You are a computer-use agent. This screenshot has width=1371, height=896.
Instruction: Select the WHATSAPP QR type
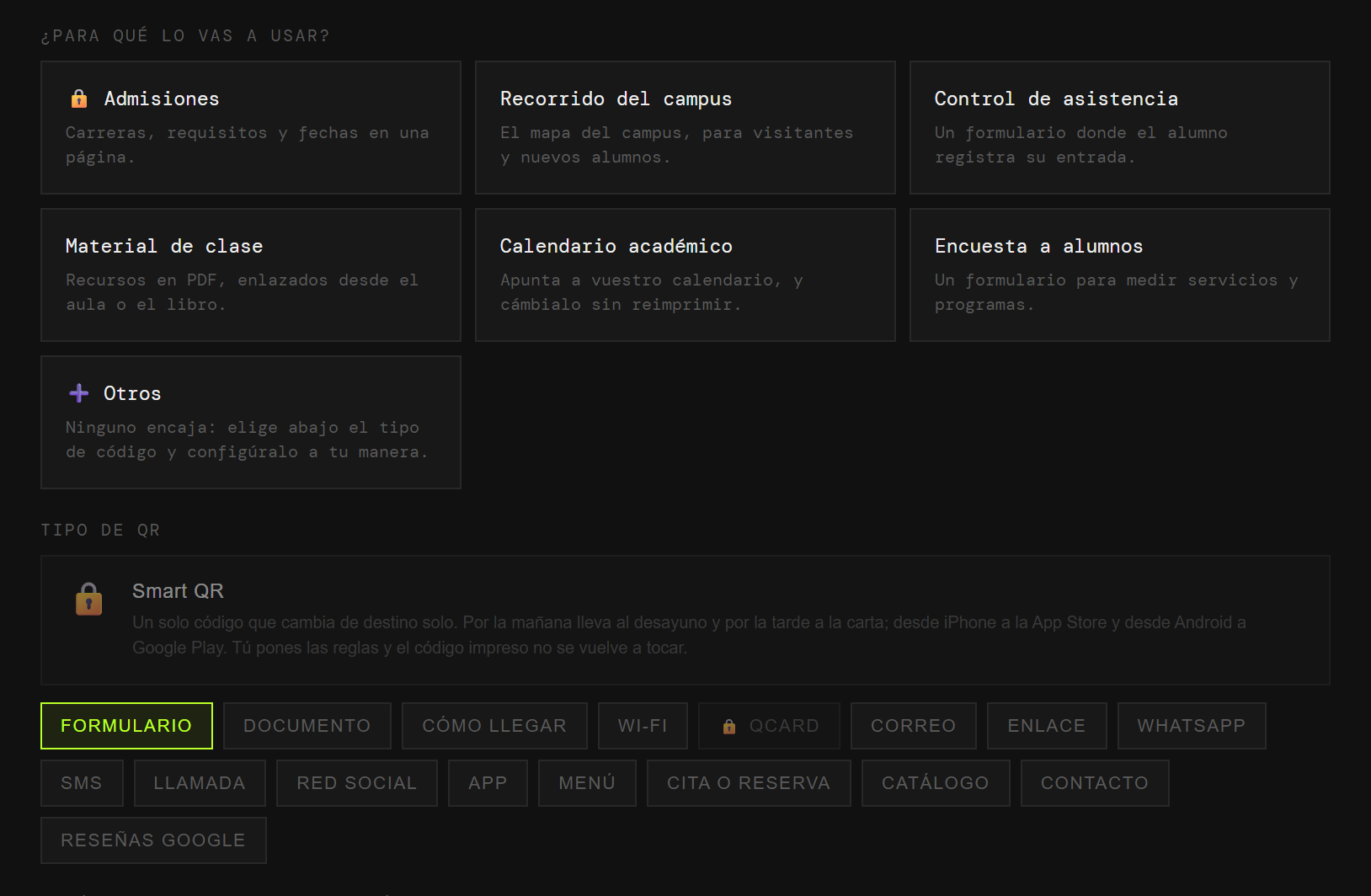(1192, 726)
